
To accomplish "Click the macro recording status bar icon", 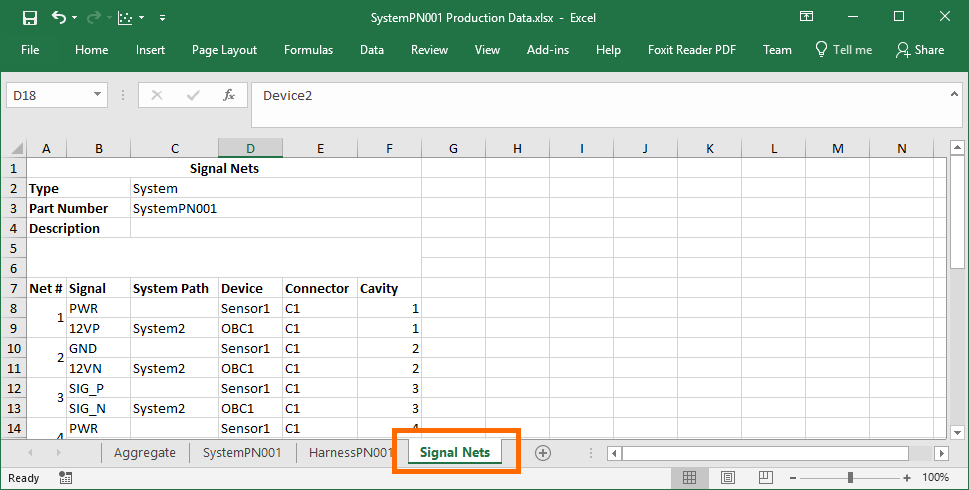I will pyautogui.click(x=66, y=478).
